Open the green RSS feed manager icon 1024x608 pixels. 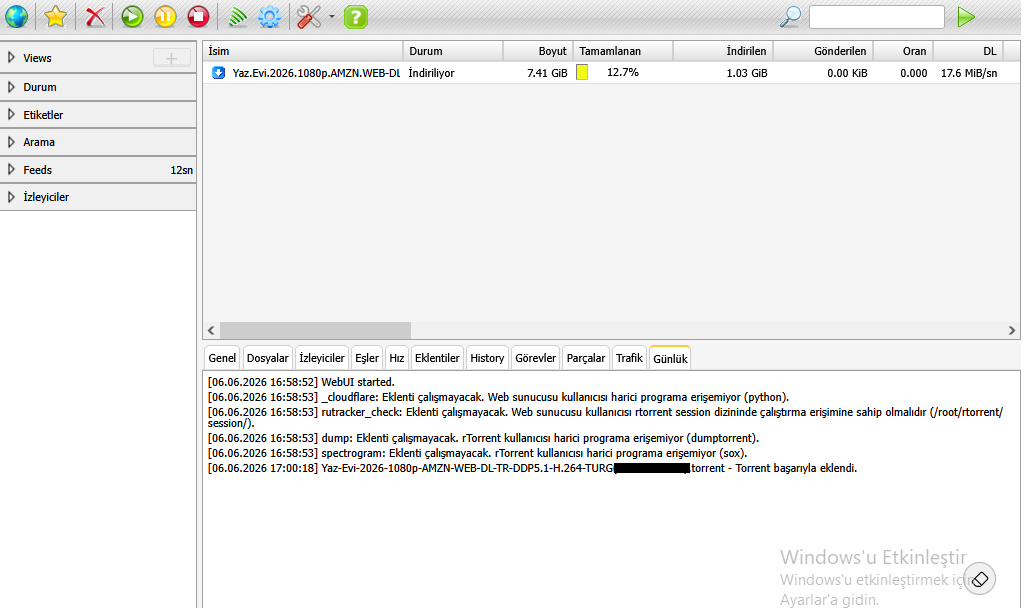tap(237, 16)
